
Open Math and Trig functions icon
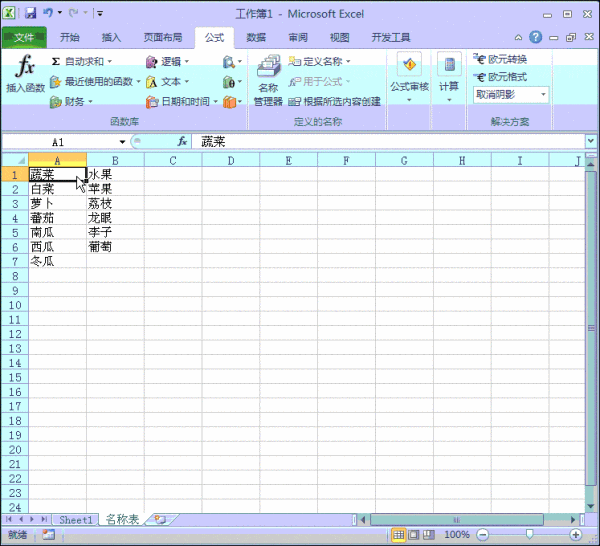[232, 81]
